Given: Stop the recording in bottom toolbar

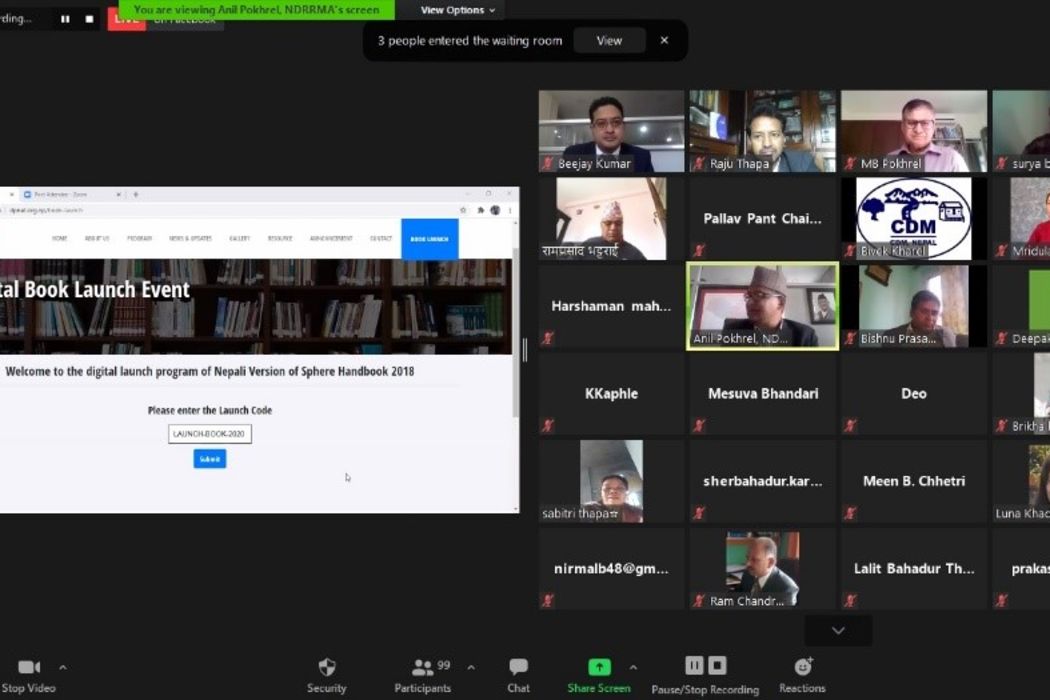Looking at the screenshot, I should pos(717,665).
